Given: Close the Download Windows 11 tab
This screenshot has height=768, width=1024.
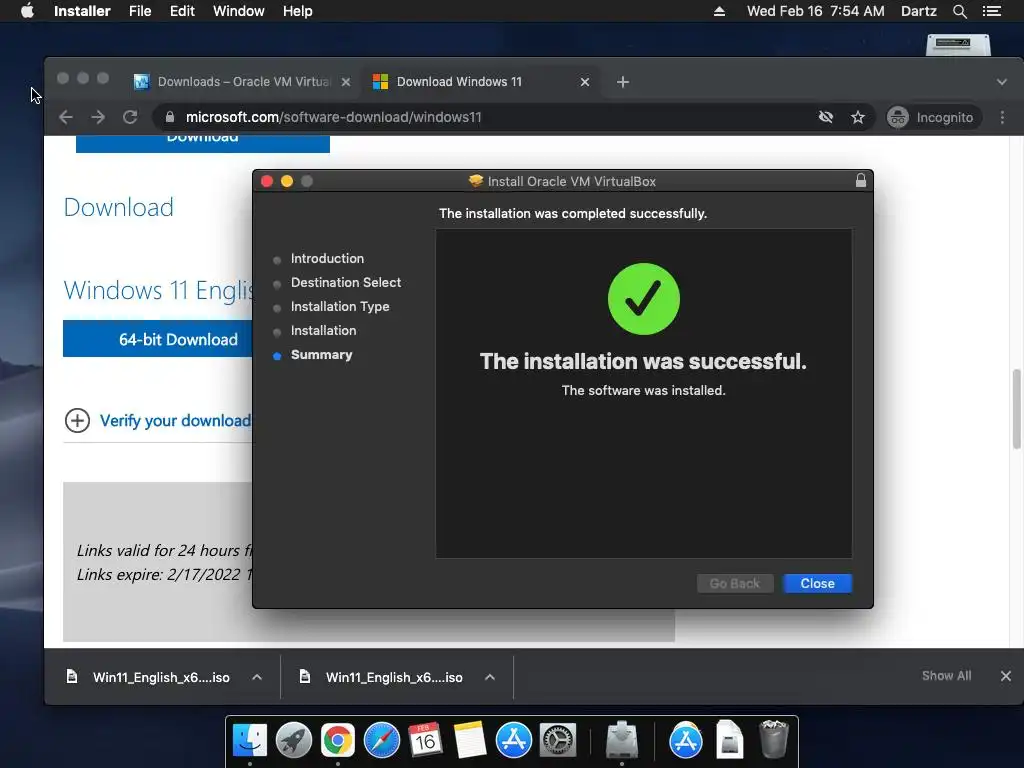Looking at the screenshot, I should [584, 82].
